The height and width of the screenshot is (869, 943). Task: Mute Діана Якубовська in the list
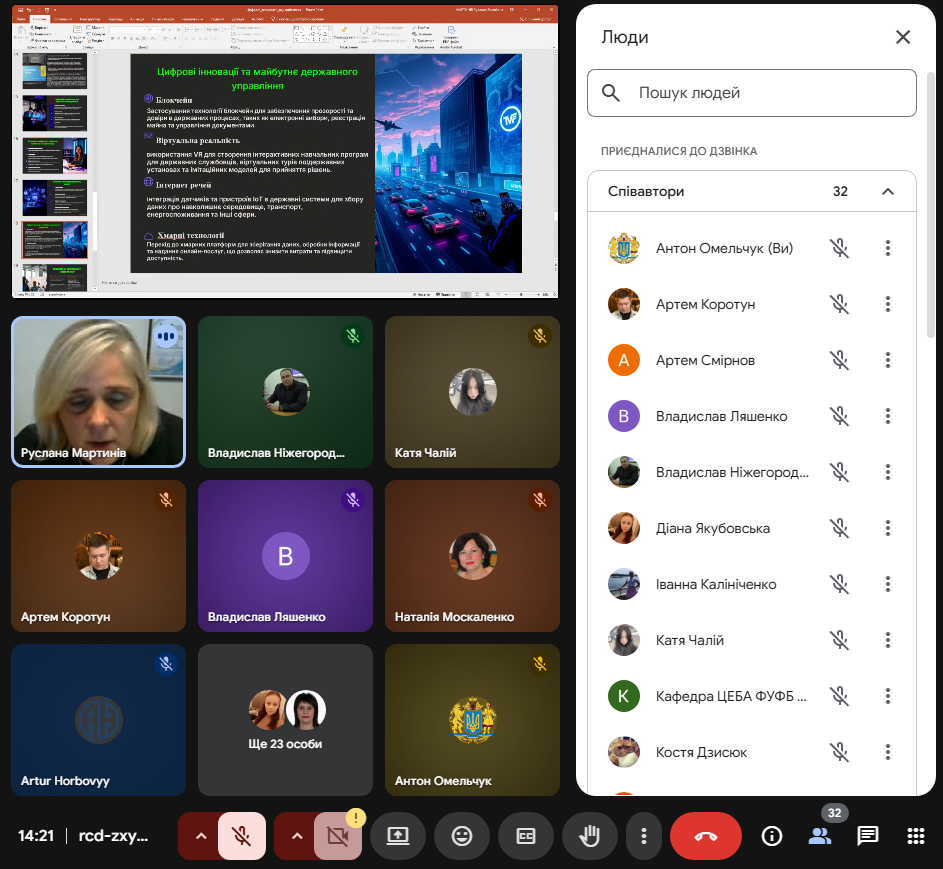tap(839, 528)
